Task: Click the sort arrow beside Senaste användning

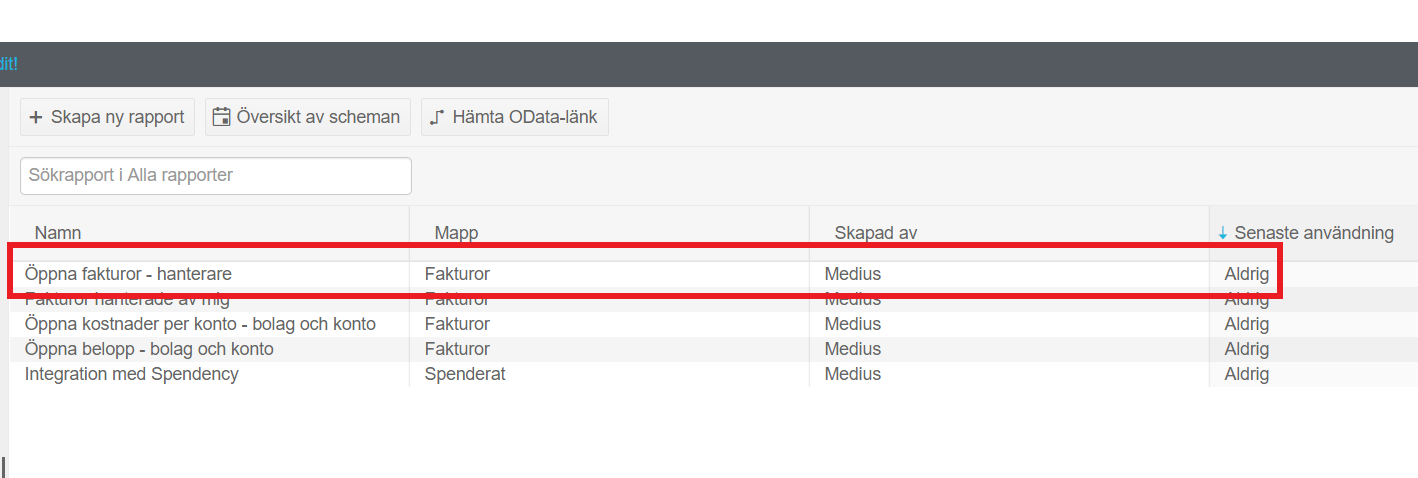Action: tap(1223, 233)
